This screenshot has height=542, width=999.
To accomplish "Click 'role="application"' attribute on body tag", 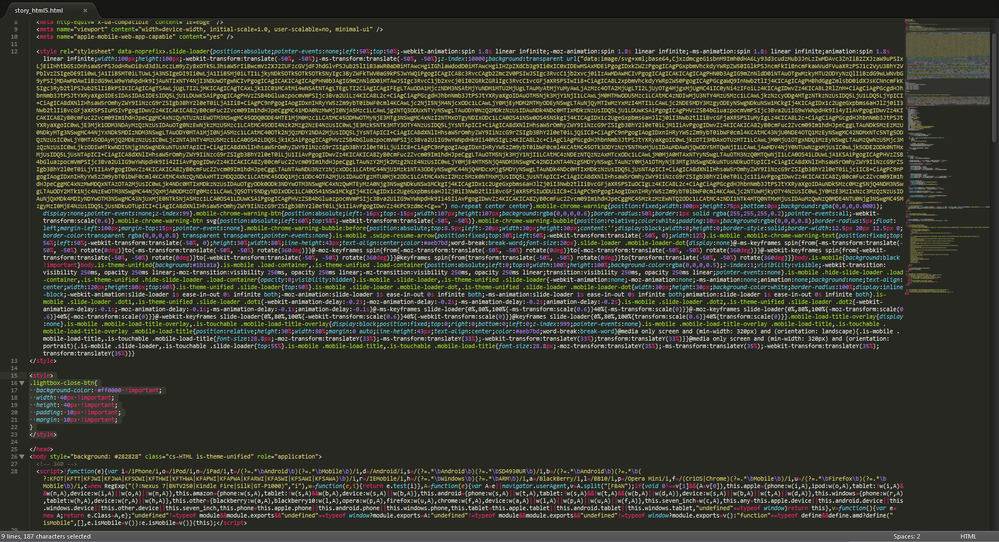I will pos(287,457).
